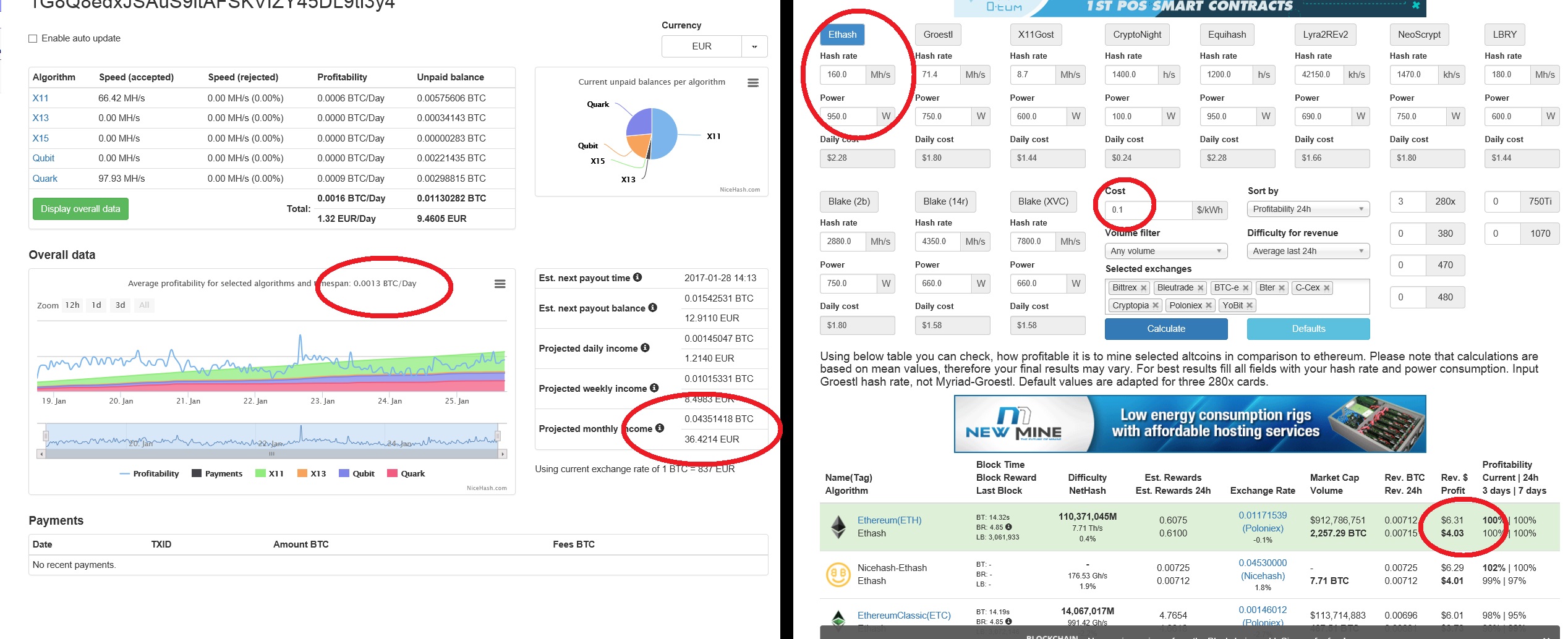Toggle NeoScrypt algorithm button
The image size is (1568, 639).
(x=1419, y=35)
